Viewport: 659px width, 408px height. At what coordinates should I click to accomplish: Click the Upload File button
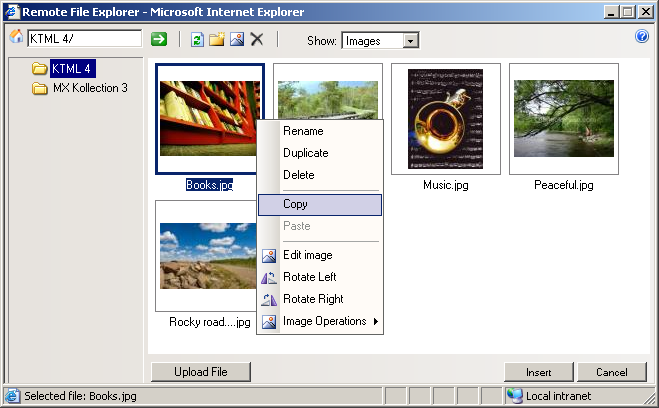pos(201,372)
